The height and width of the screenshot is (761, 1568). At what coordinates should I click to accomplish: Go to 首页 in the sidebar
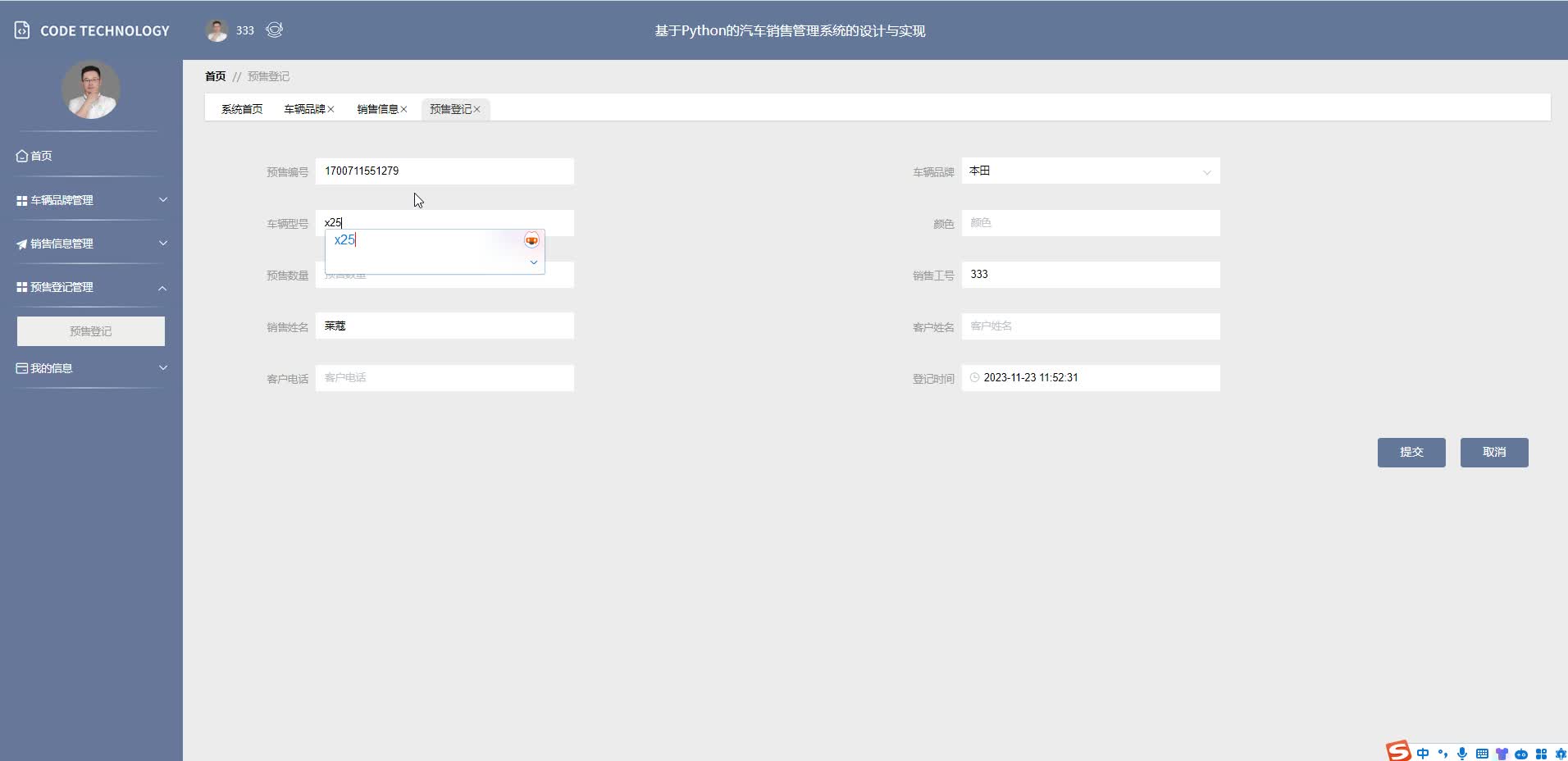point(41,156)
